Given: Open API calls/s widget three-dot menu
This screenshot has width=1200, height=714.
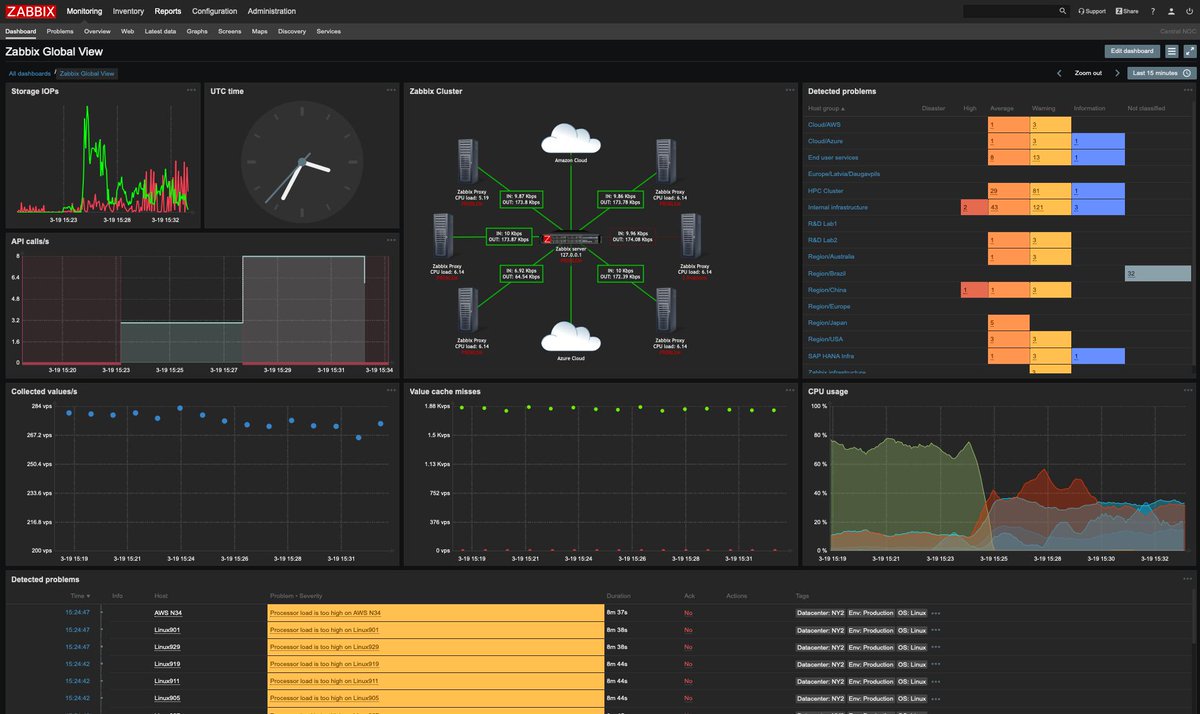Looking at the screenshot, I should pos(391,240).
